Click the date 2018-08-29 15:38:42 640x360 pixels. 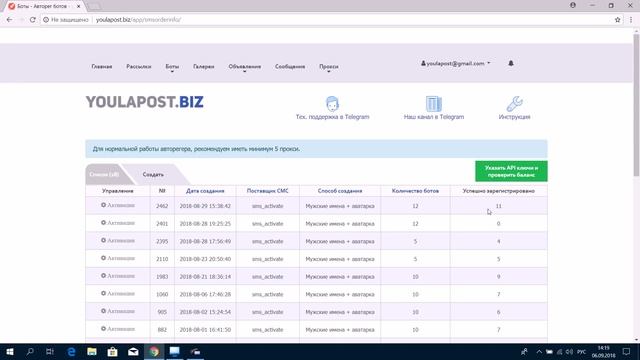click(205, 206)
